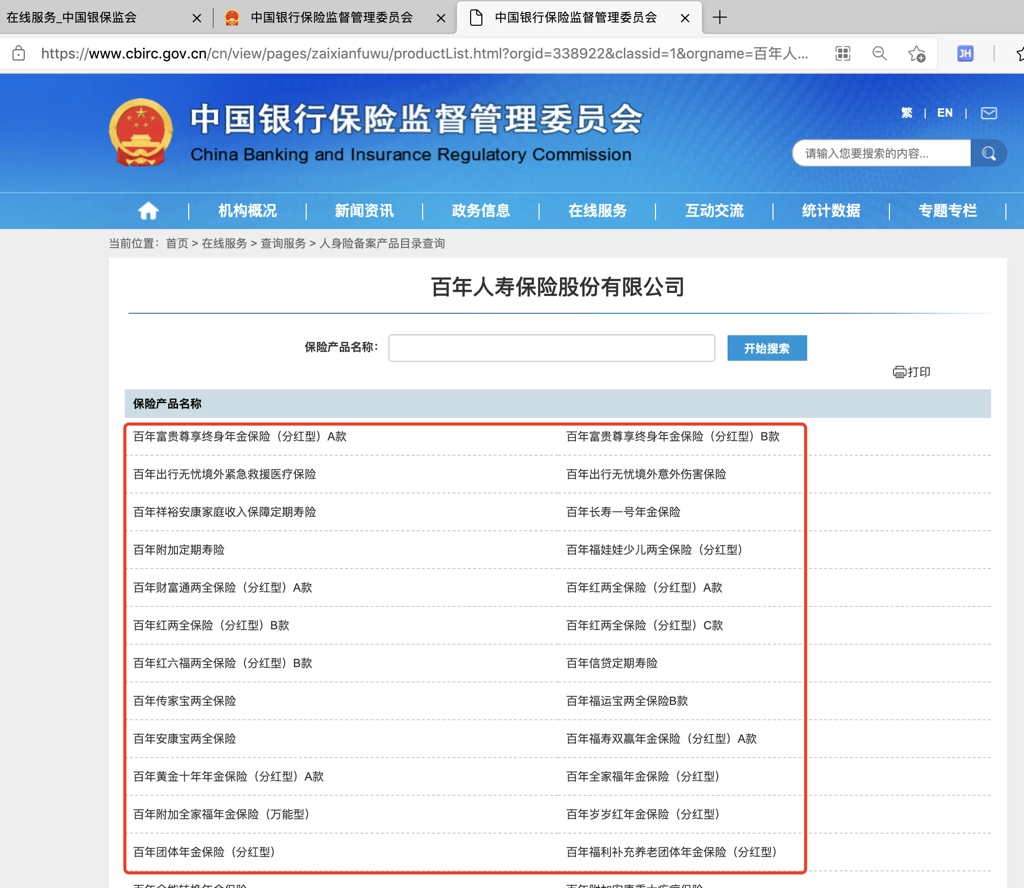This screenshot has height=888, width=1024.
Task: Open a new browser tab with plus
Action: coord(720,18)
